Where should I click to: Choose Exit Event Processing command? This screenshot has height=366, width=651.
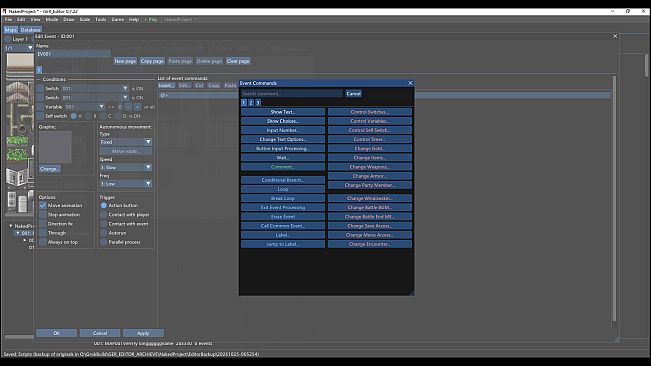(283, 207)
